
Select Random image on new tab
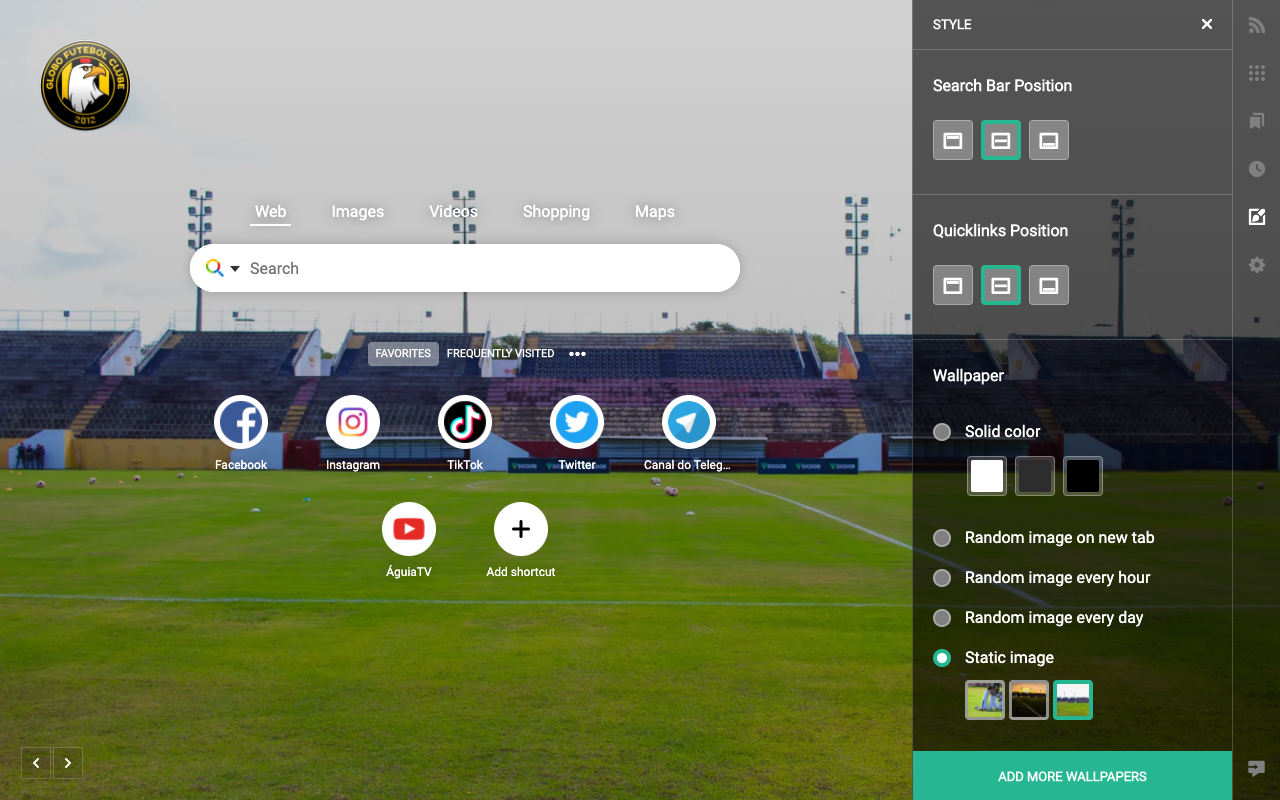tap(942, 538)
